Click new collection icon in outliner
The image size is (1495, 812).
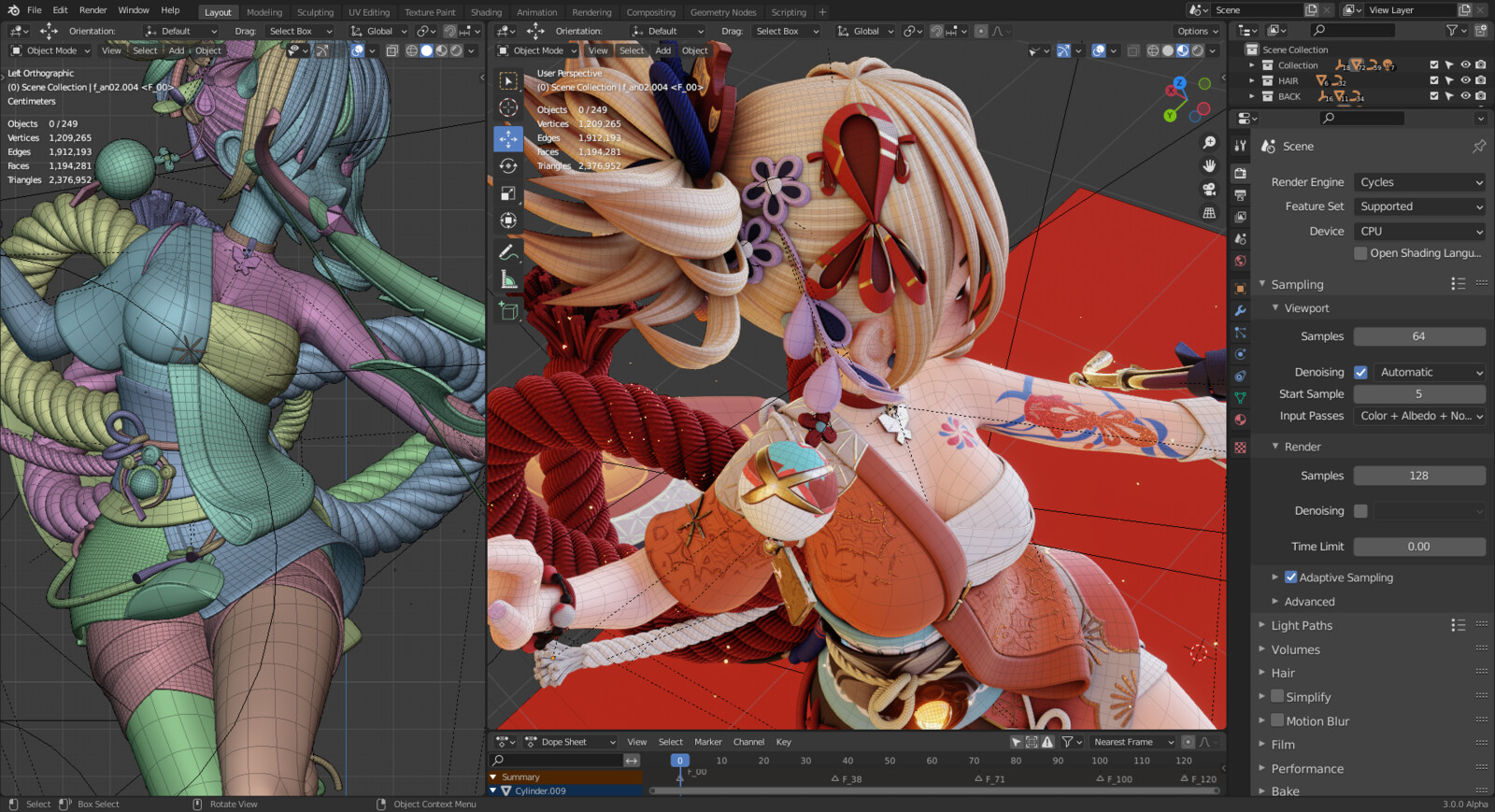(x=1481, y=31)
